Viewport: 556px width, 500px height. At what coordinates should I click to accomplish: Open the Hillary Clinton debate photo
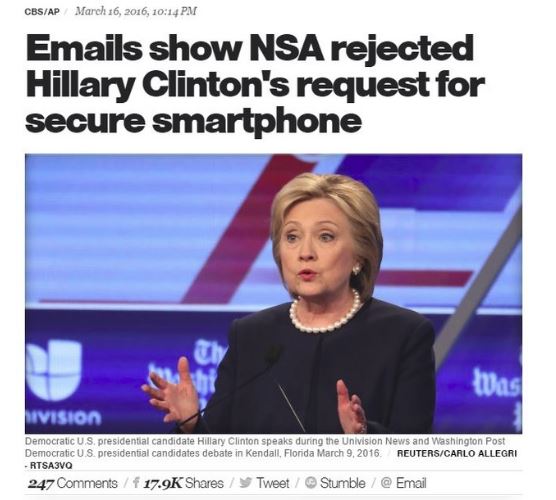tap(273, 294)
